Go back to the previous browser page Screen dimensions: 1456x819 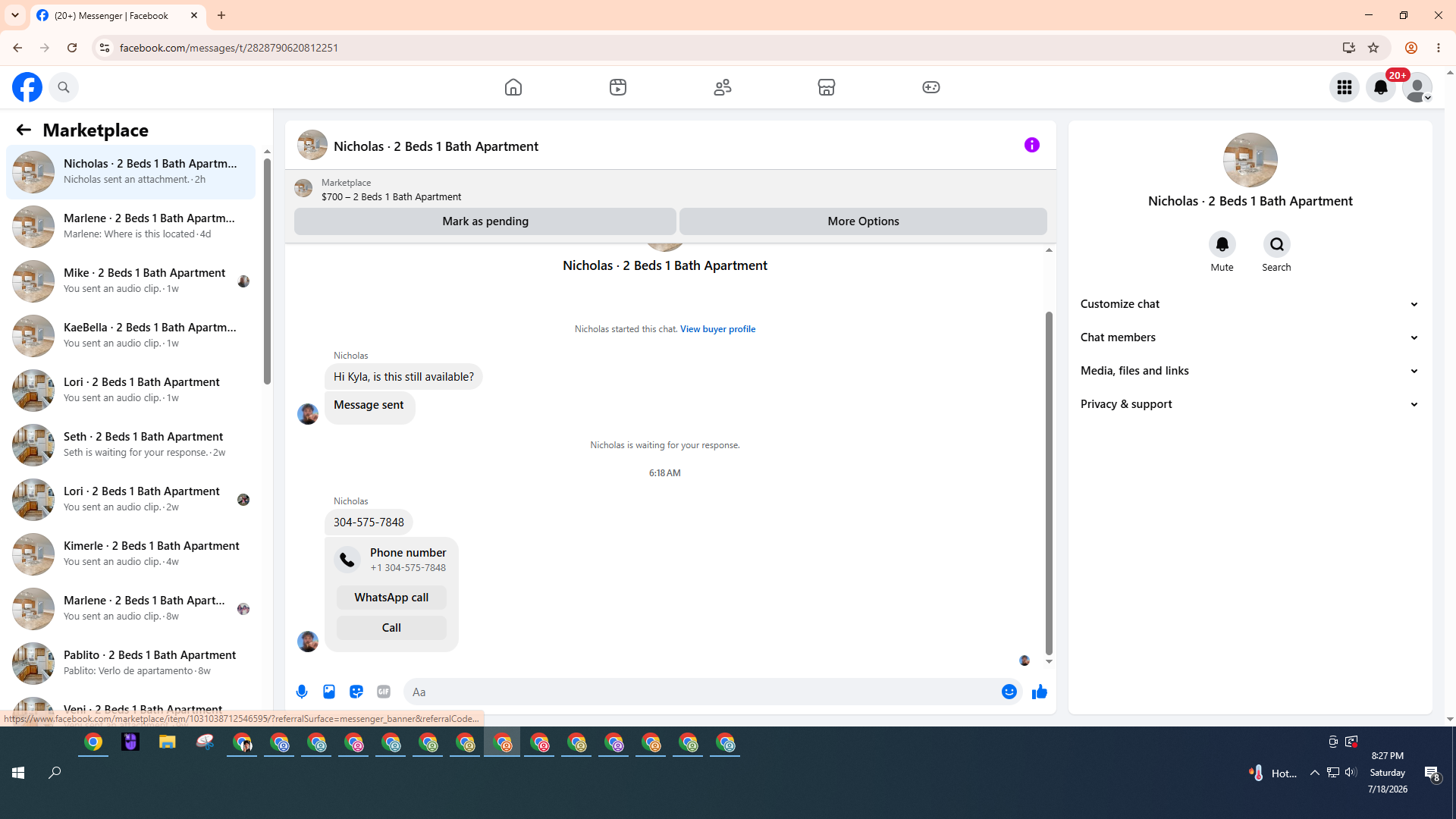click(17, 48)
